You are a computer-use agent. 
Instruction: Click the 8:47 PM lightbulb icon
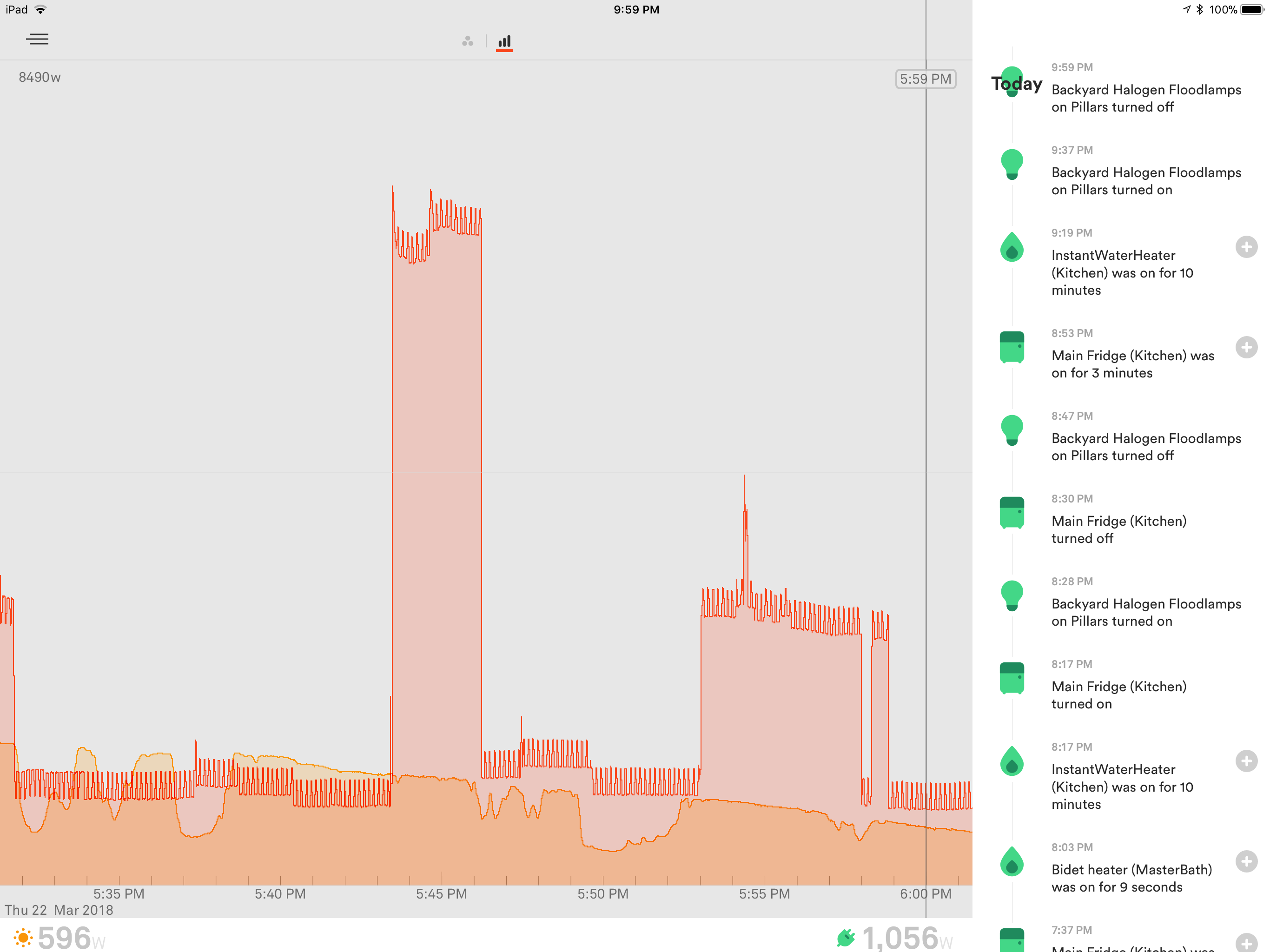[1012, 430]
